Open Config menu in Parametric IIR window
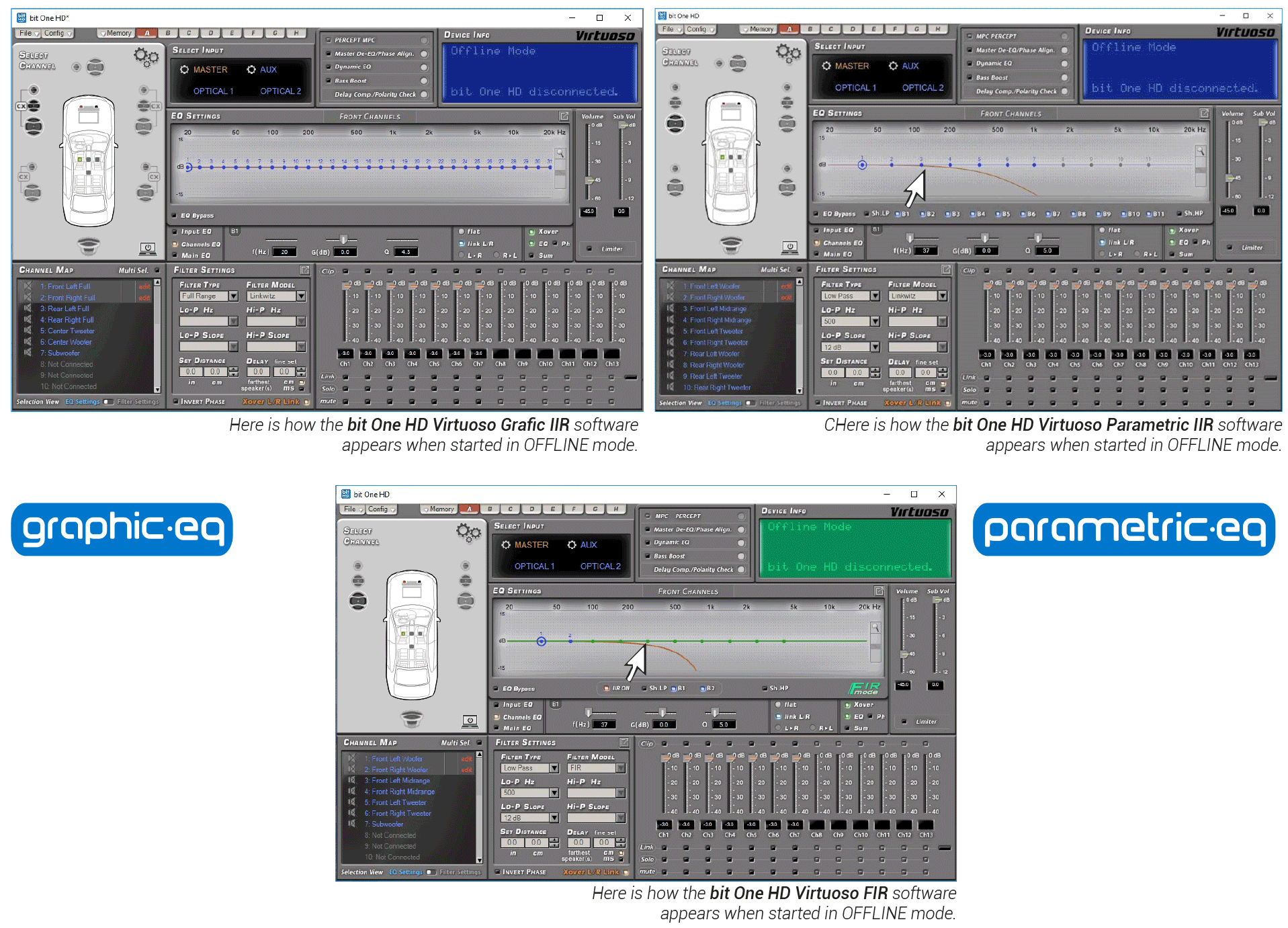 699,30
